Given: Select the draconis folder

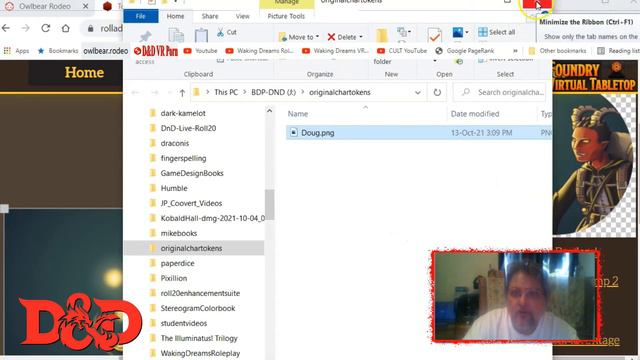Looking at the screenshot, I should [175, 143].
